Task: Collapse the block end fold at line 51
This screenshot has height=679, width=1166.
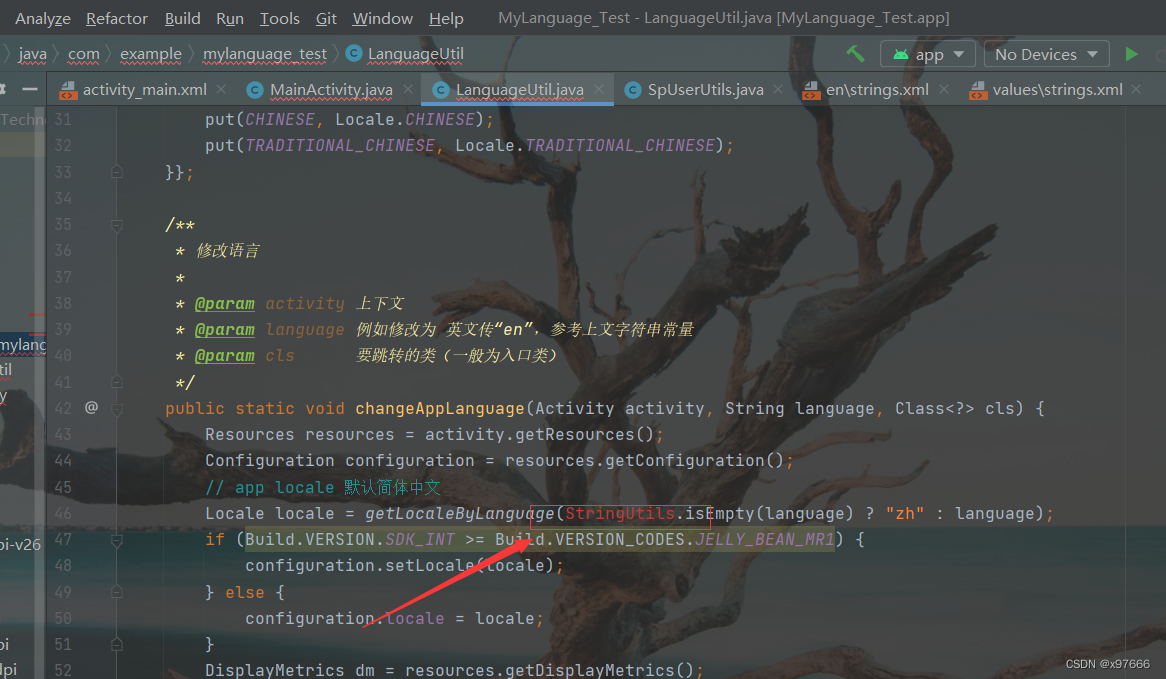Action: (117, 644)
